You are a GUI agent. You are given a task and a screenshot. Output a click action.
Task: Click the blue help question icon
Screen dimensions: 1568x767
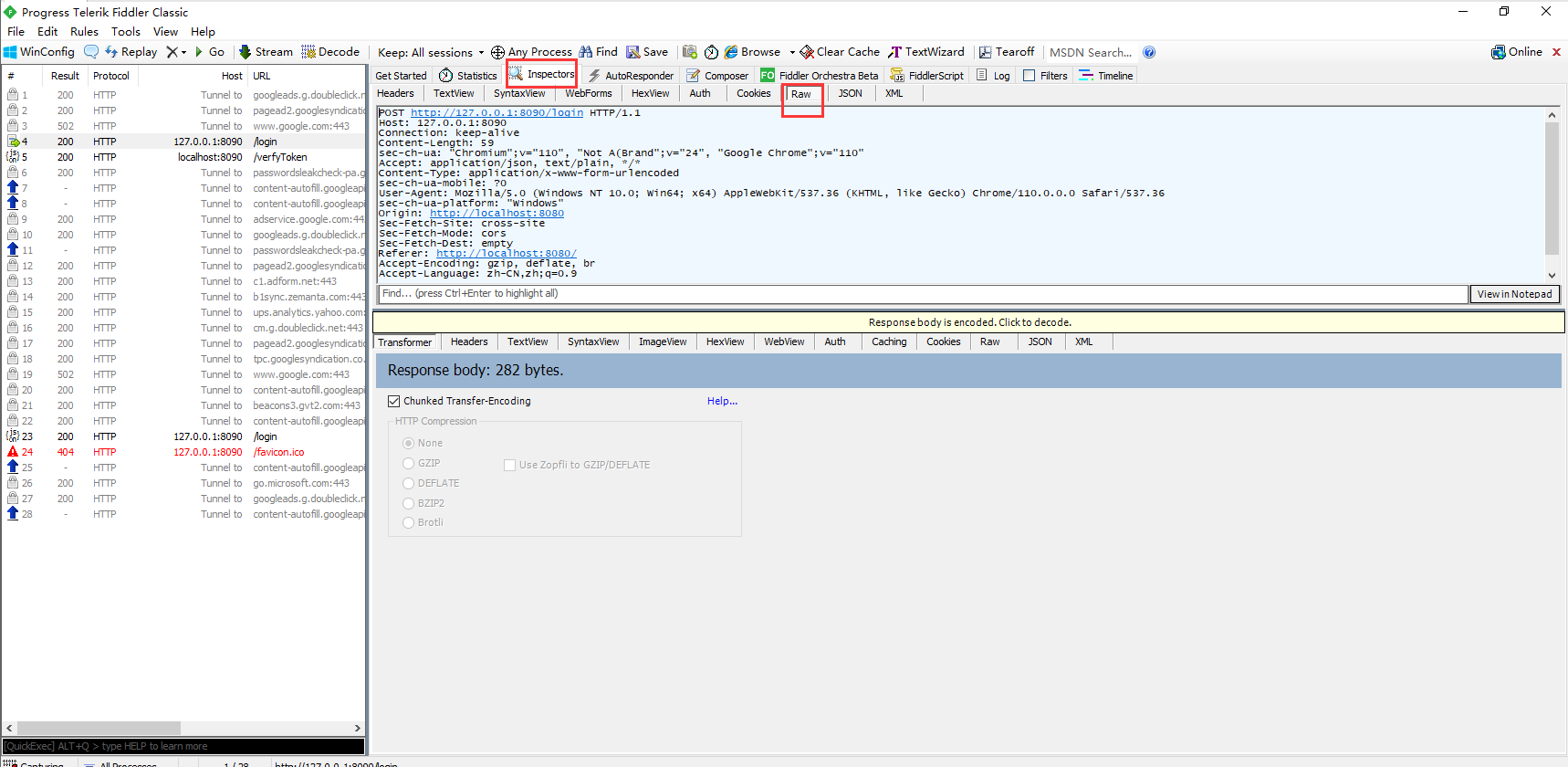tap(1149, 52)
